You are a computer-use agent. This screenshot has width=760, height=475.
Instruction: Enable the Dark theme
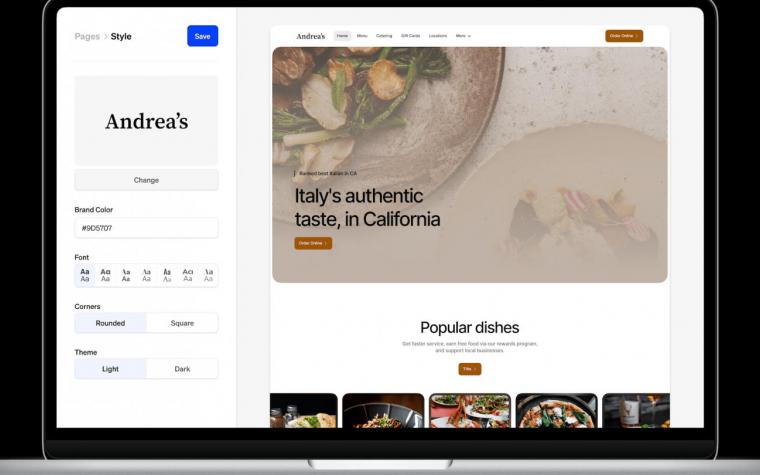(182, 369)
